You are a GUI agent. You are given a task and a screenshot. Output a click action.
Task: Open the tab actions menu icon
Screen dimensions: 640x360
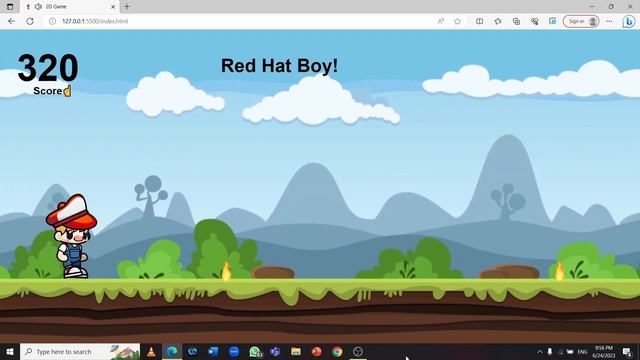pyautogui.click(x=10, y=7)
